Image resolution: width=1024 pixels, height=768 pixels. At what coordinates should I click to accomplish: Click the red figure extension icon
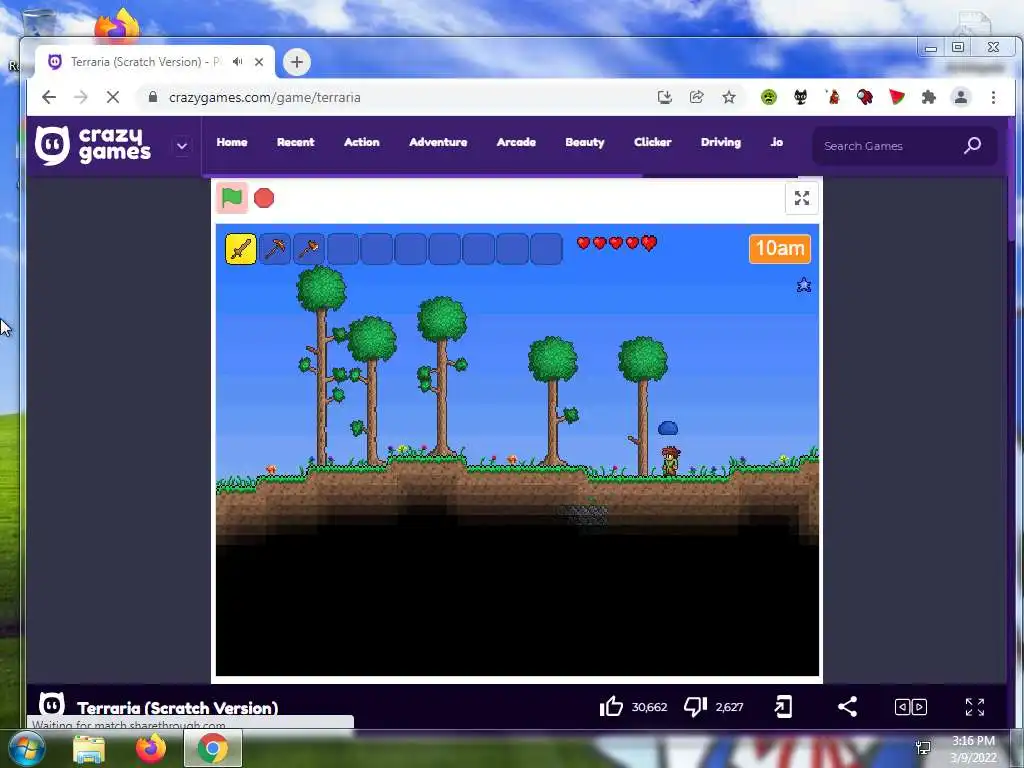point(833,97)
